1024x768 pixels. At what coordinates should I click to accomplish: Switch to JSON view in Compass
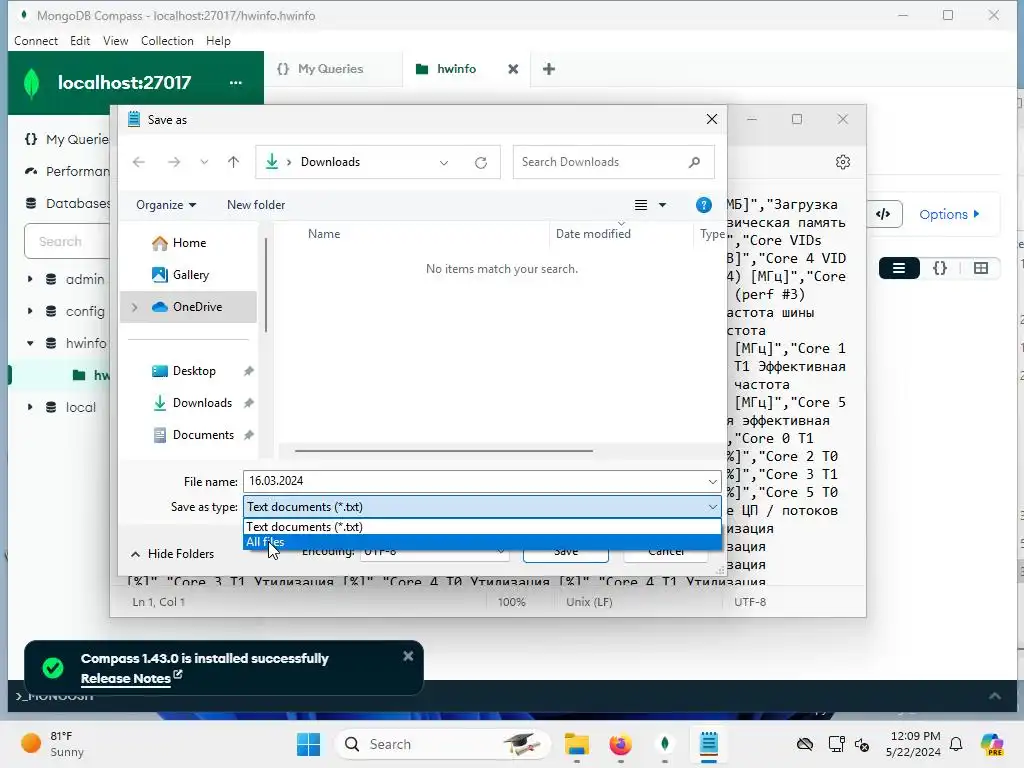[x=940, y=268]
